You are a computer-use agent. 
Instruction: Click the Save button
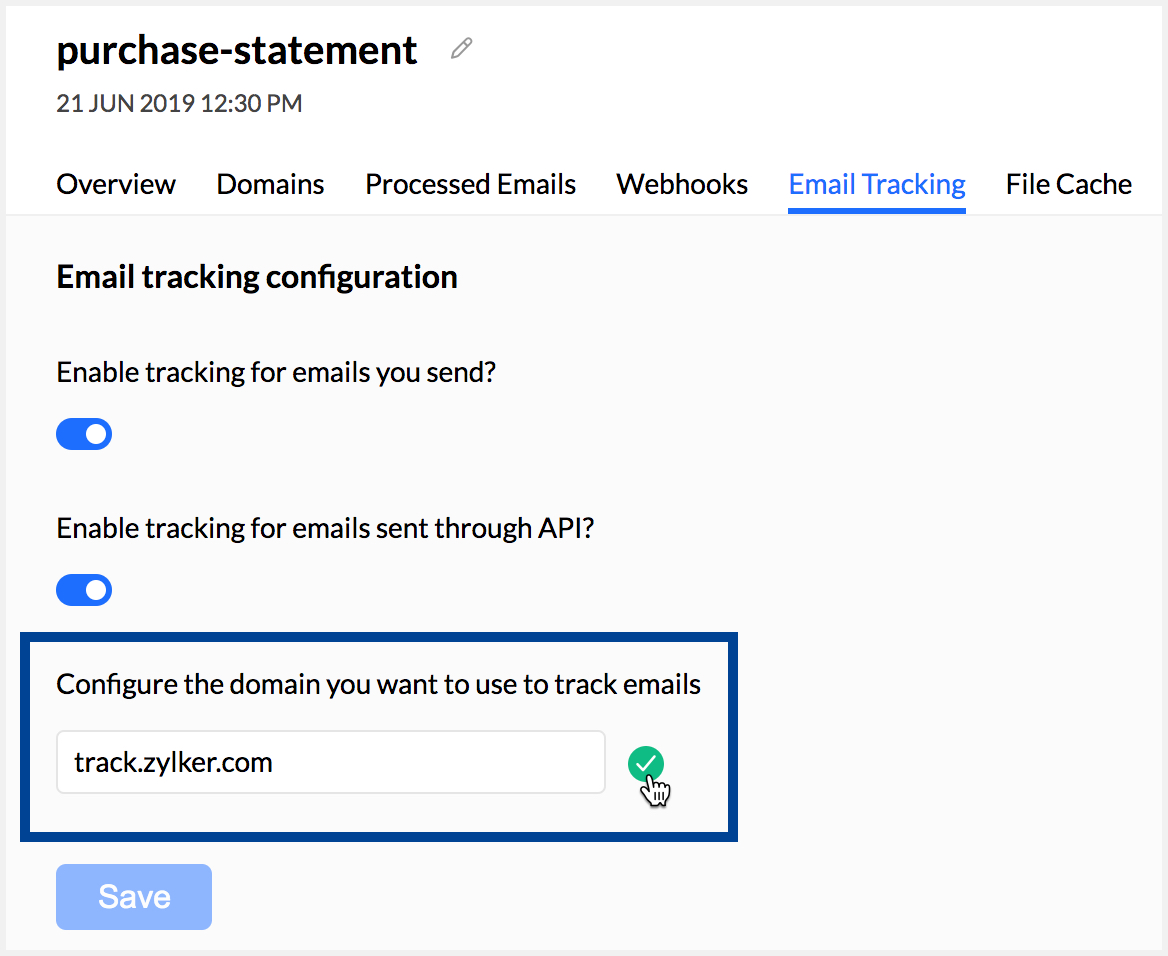(134, 897)
